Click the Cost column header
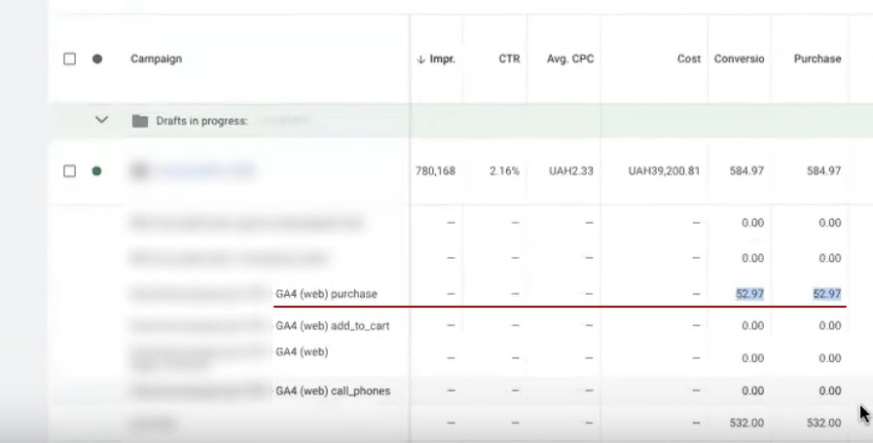The image size is (873, 443). tap(688, 59)
